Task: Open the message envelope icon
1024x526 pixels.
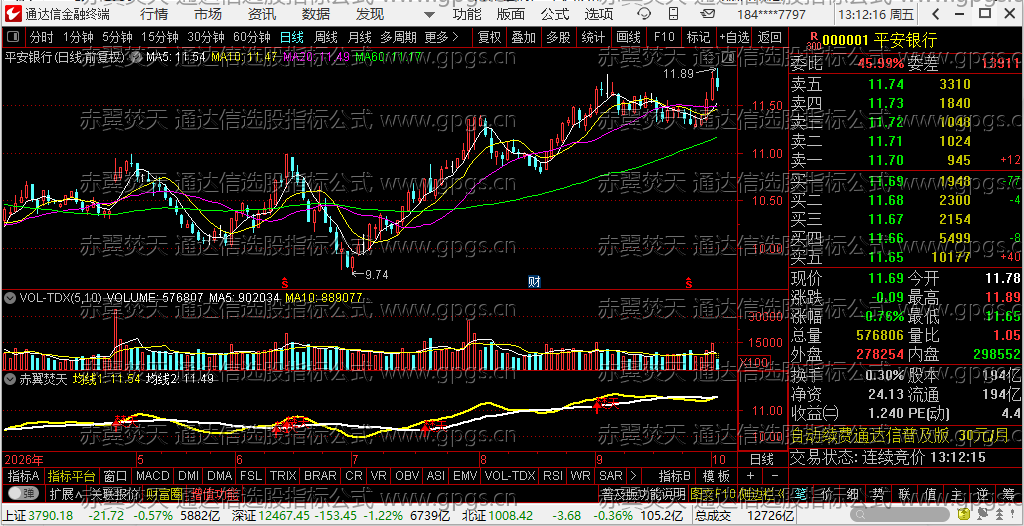Action: 707,14
